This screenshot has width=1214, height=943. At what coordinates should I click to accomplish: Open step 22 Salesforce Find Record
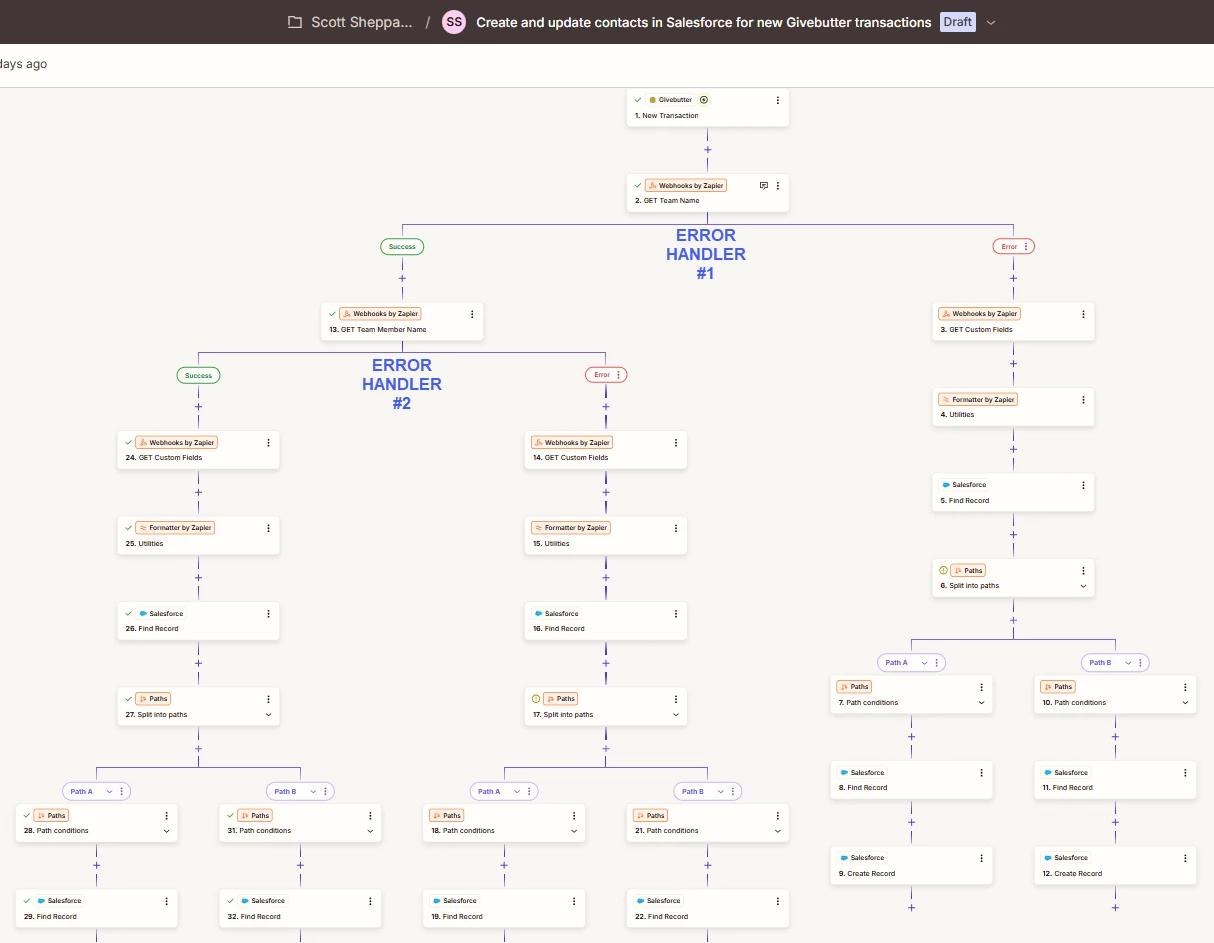click(x=708, y=908)
